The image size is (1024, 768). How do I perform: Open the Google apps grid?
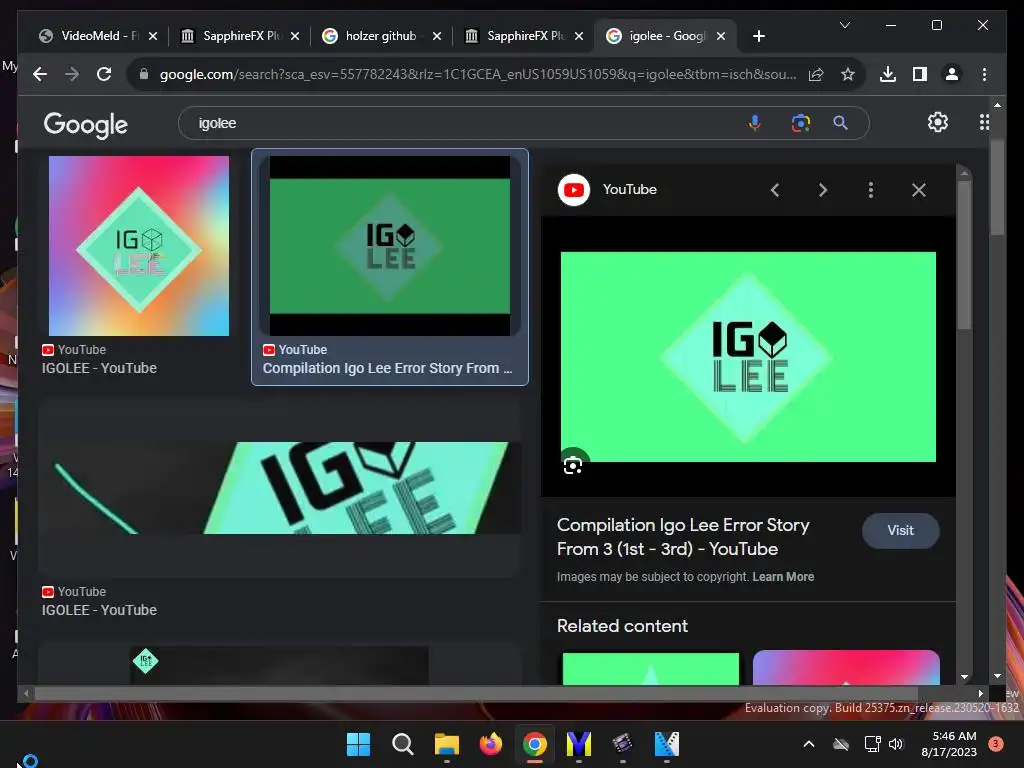[984, 122]
